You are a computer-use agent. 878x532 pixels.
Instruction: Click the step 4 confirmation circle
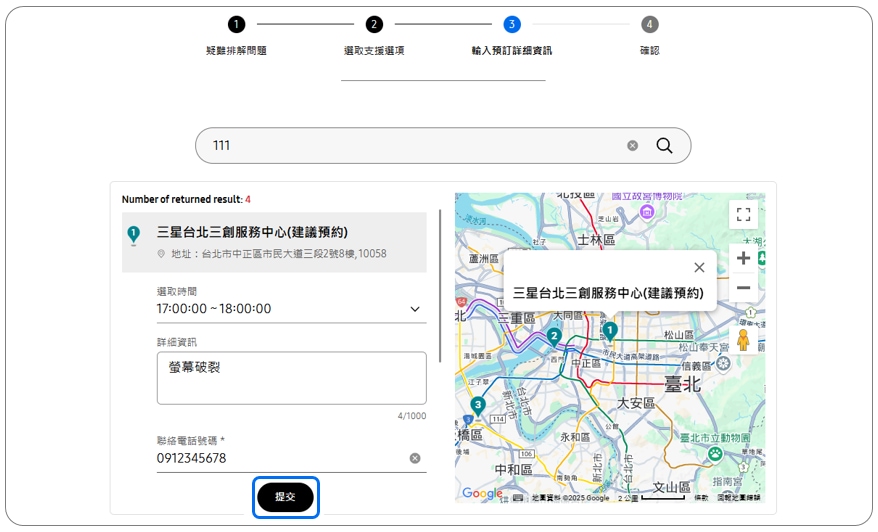point(650,24)
